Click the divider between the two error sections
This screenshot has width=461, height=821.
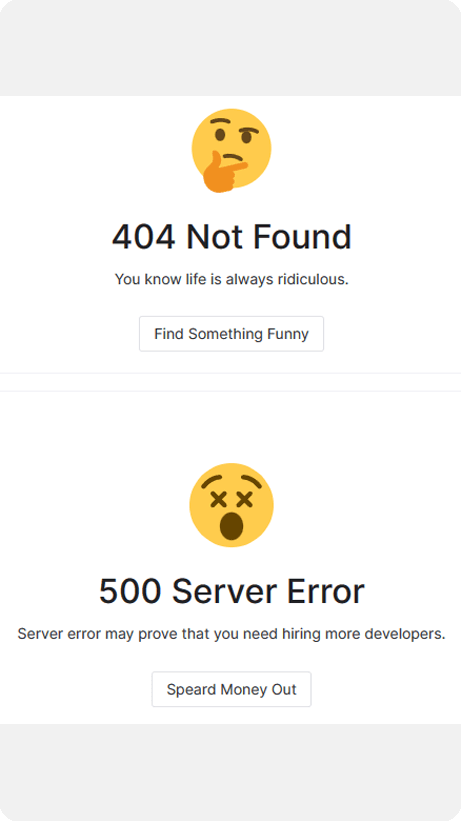pos(230,382)
